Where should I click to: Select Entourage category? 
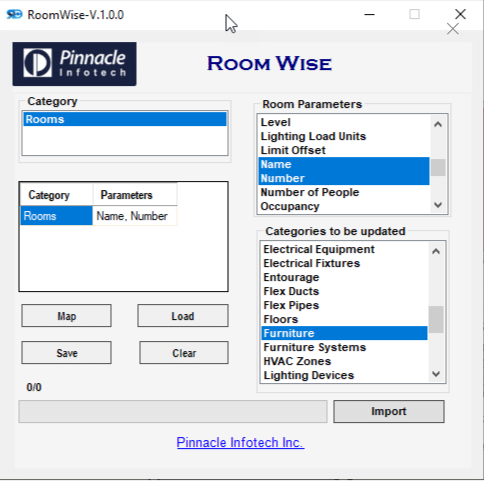pos(344,277)
